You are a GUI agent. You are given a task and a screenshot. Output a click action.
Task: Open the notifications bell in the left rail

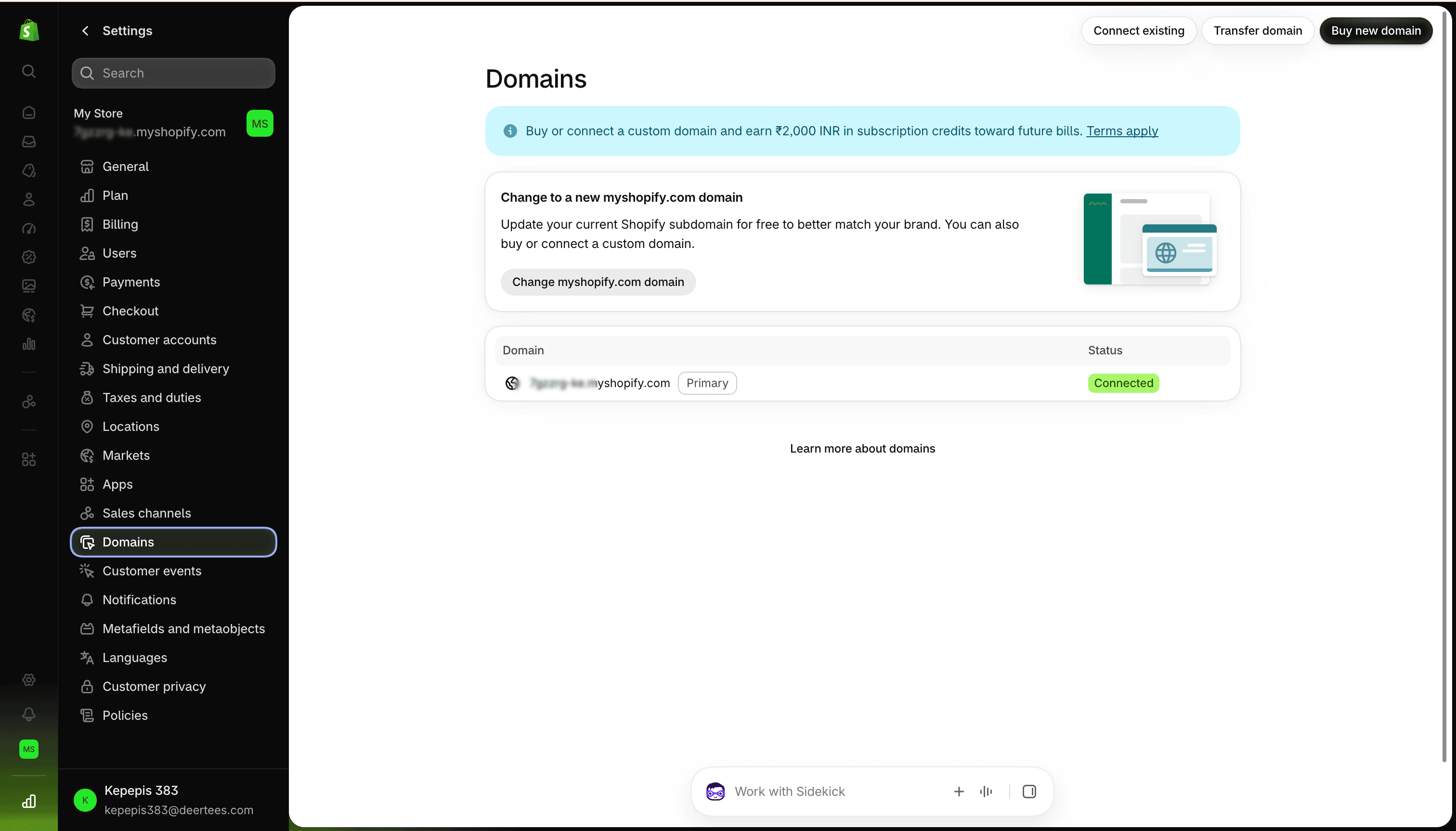pos(28,714)
